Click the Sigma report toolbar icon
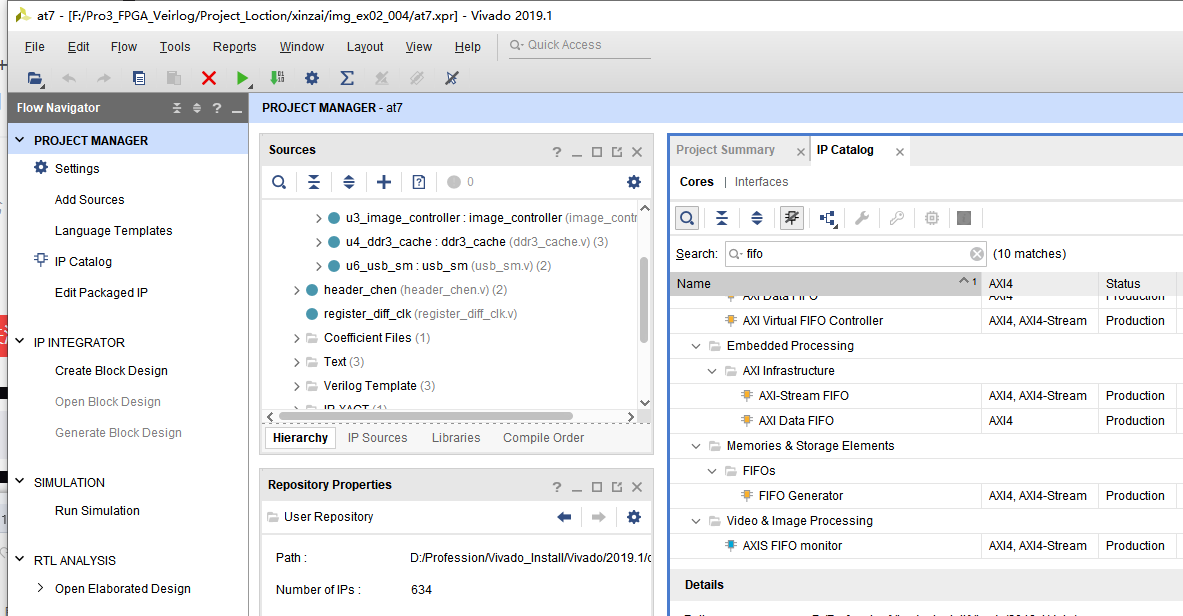Viewport: 1183px width, 616px height. tap(347, 78)
